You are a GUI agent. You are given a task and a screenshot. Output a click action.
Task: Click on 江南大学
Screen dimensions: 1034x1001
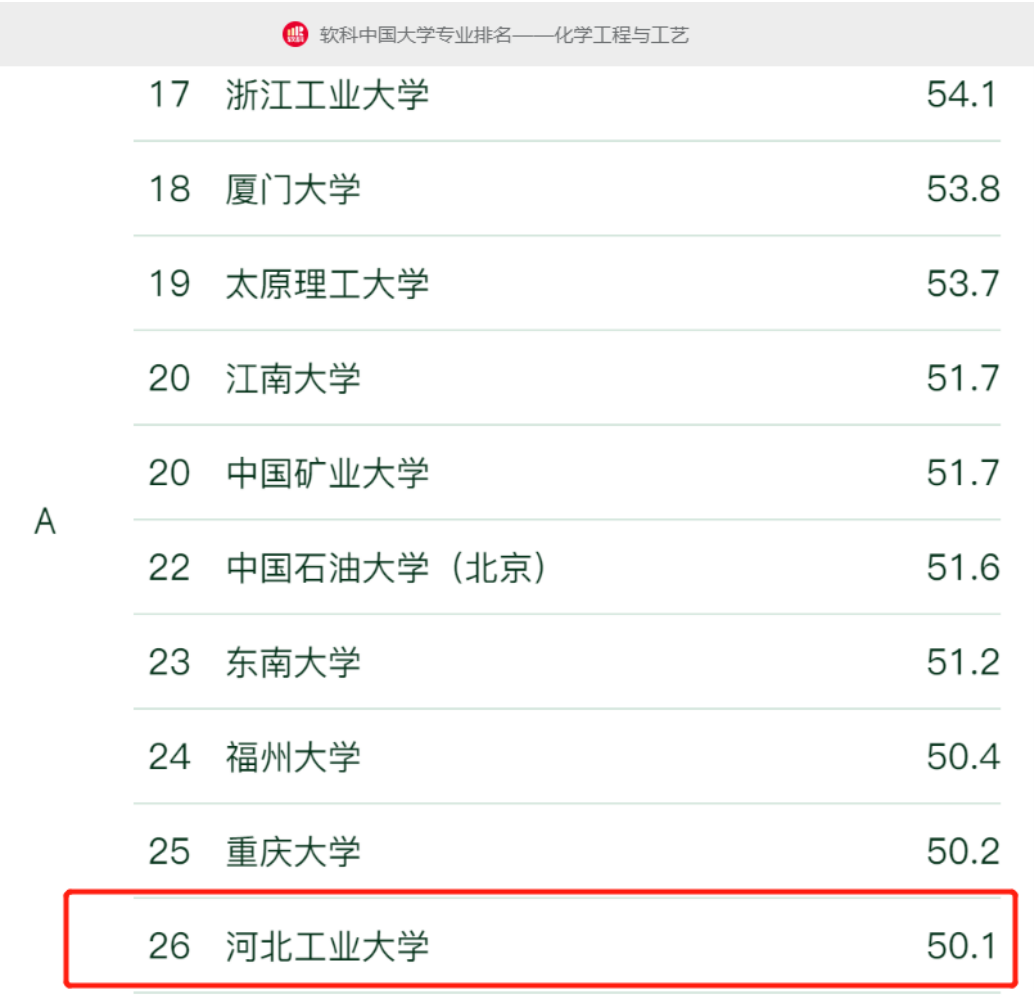pyautogui.click(x=293, y=379)
